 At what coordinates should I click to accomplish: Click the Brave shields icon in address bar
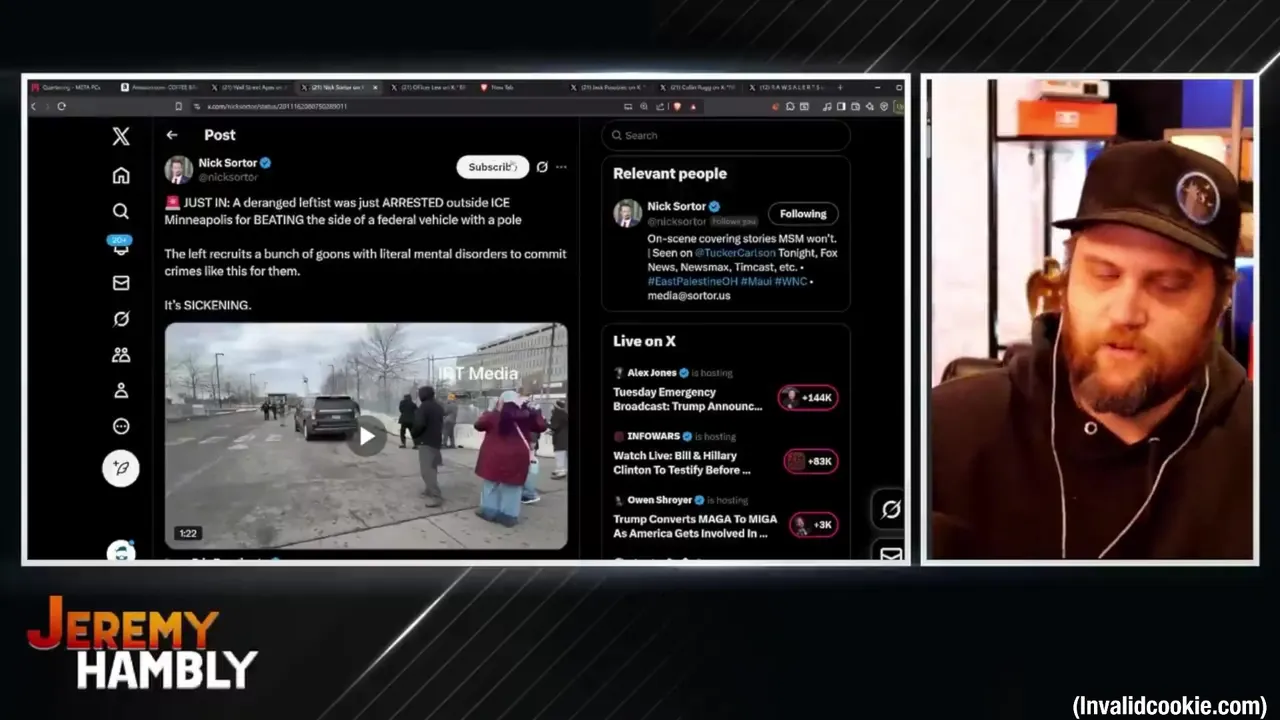[x=677, y=106]
